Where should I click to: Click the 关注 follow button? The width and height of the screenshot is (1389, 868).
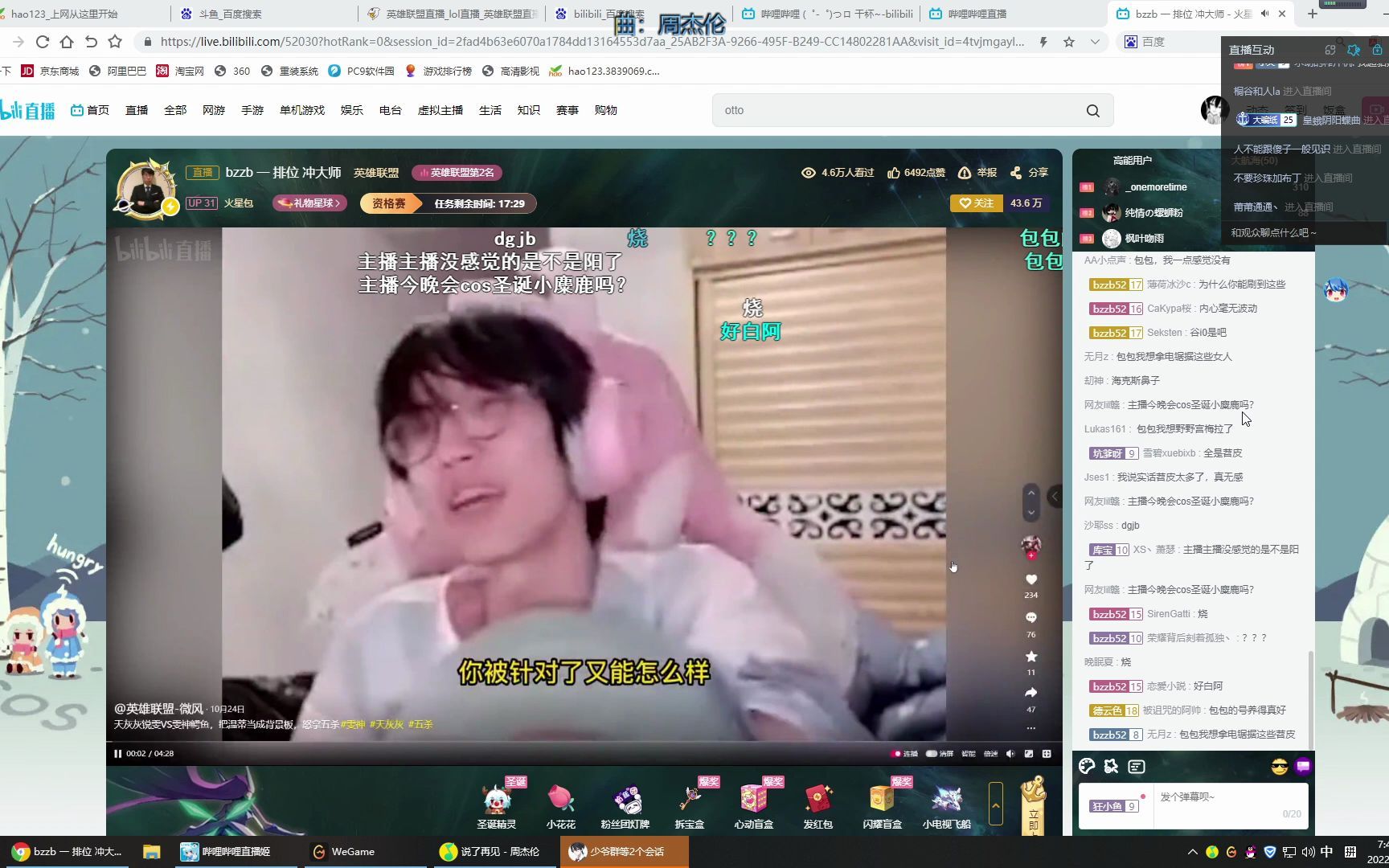(x=977, y=203)
